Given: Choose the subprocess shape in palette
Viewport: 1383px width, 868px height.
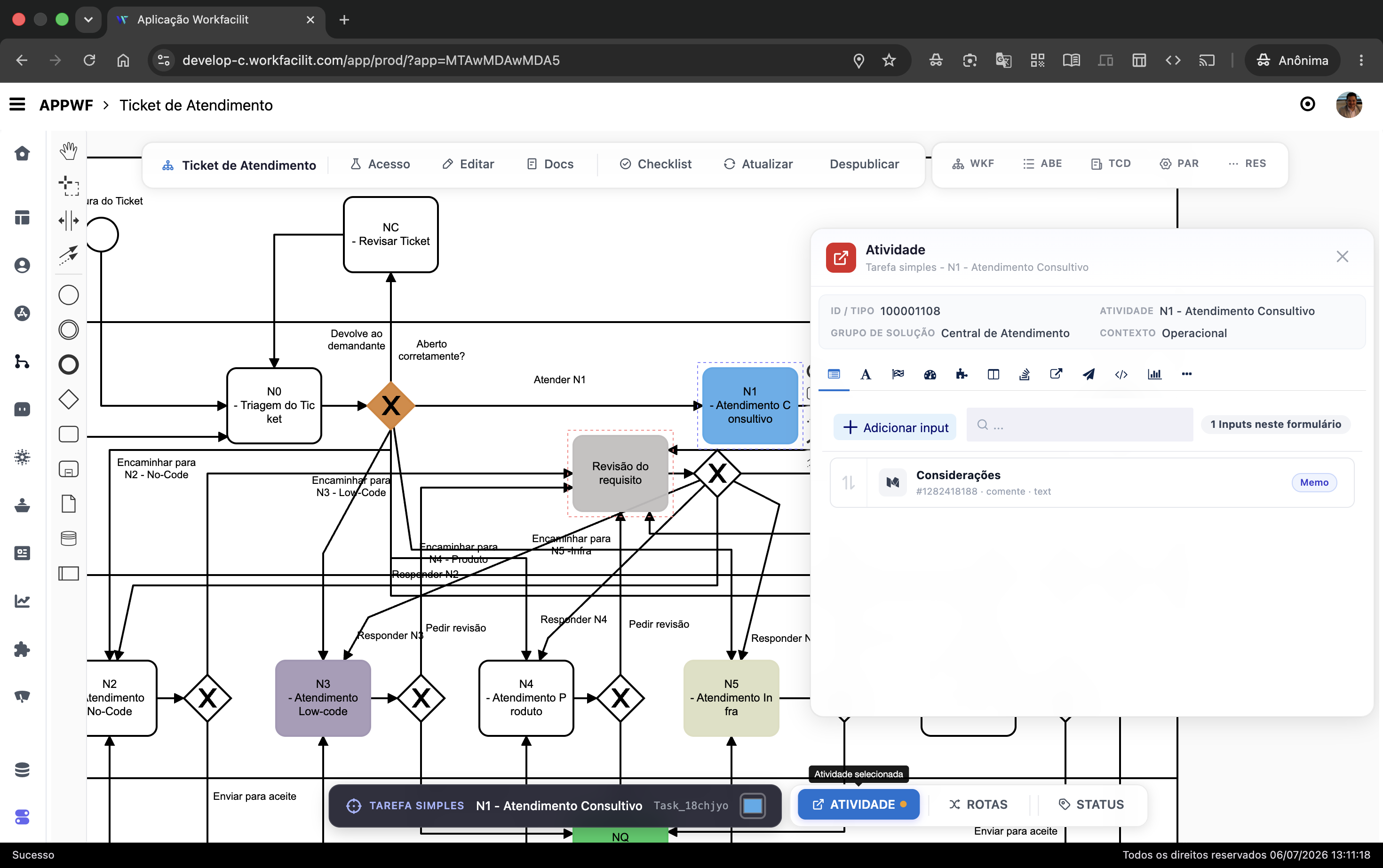Looking at the screenshot, I should (68, 469).
